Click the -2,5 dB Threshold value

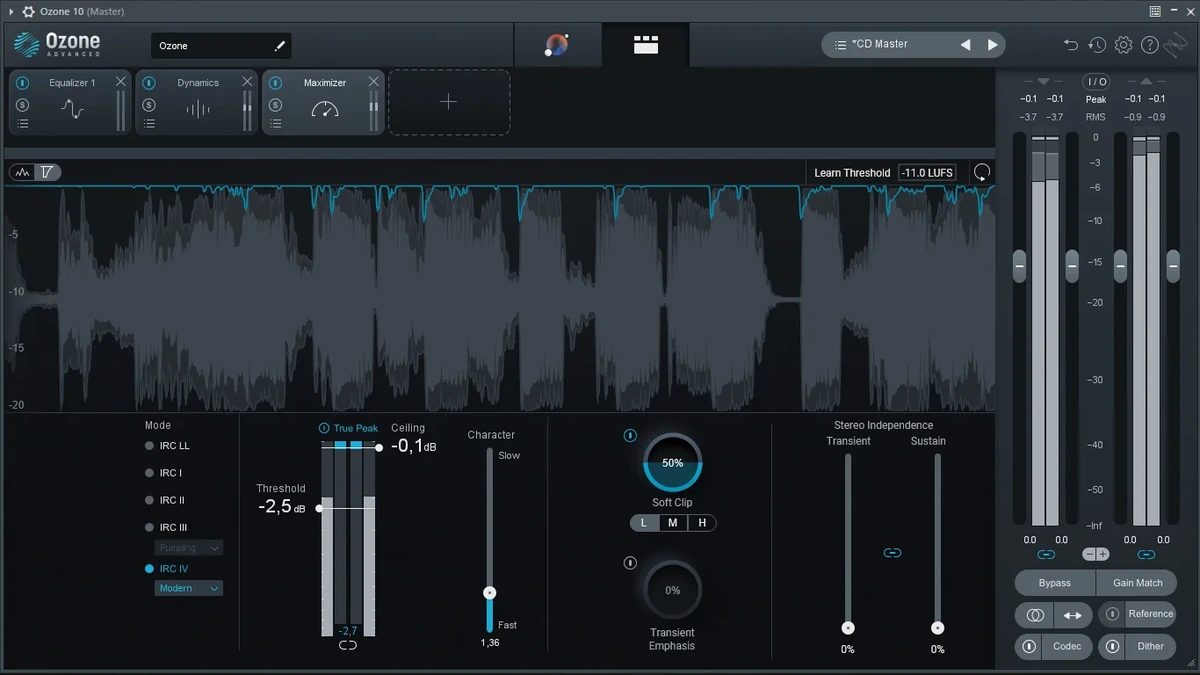tap(281, 507)
